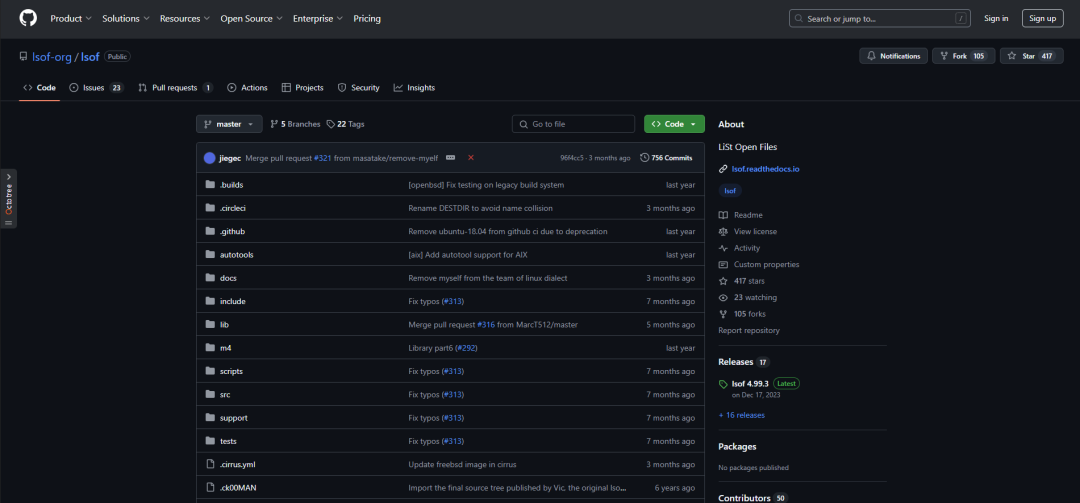Expand the Enterprise menu
The height and width of the screenshot is (503, 1080).
point(318,19)
